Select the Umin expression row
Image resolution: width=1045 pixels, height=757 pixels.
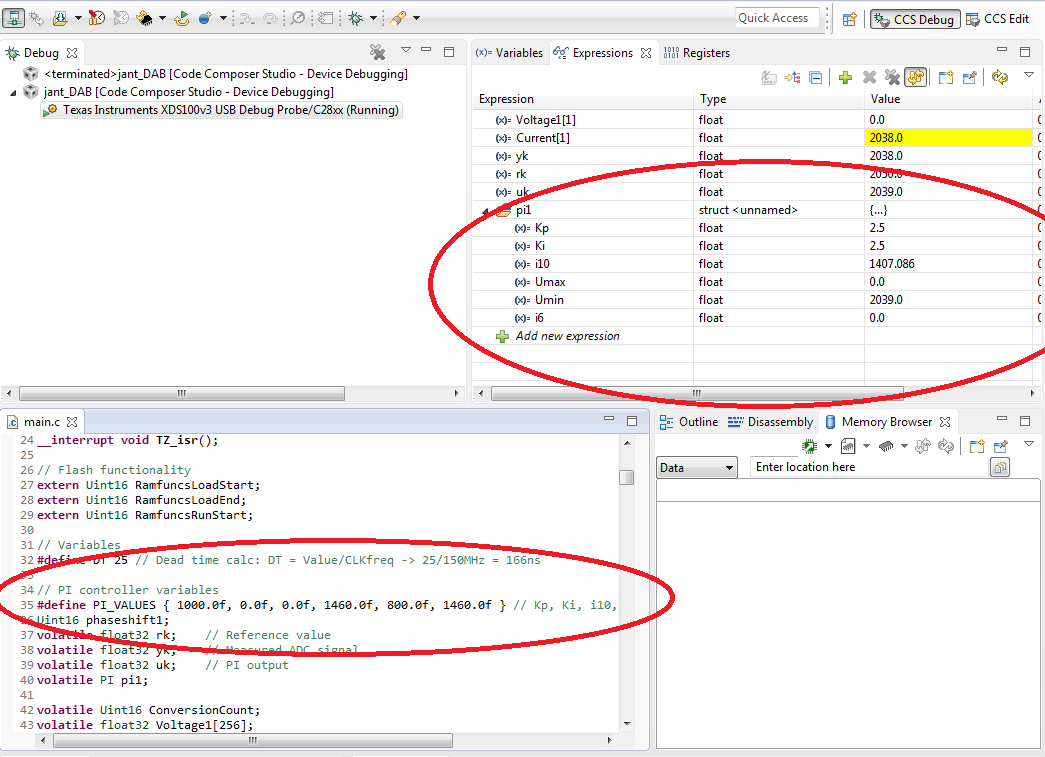[755, 300]
